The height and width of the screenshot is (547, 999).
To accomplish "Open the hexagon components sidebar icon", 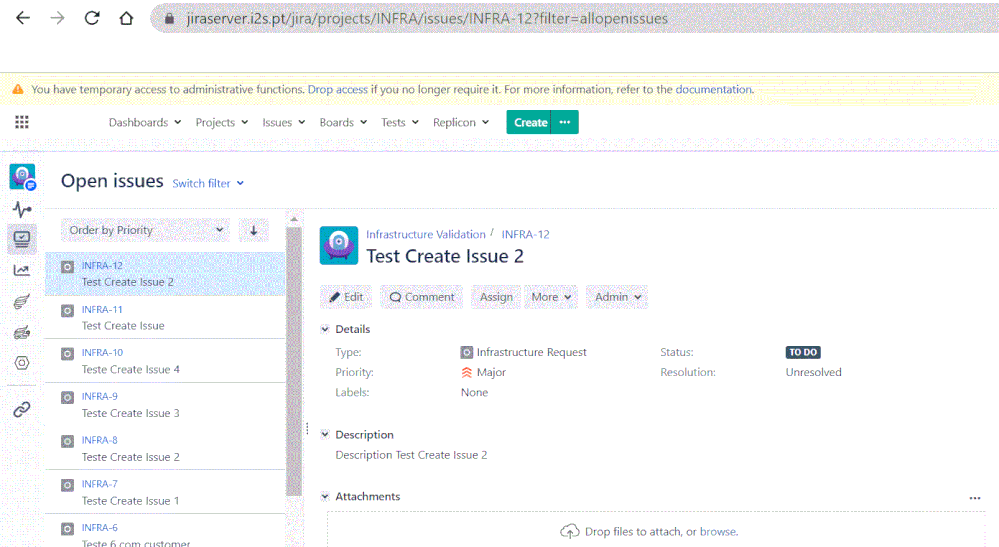I will click(22, 363).
